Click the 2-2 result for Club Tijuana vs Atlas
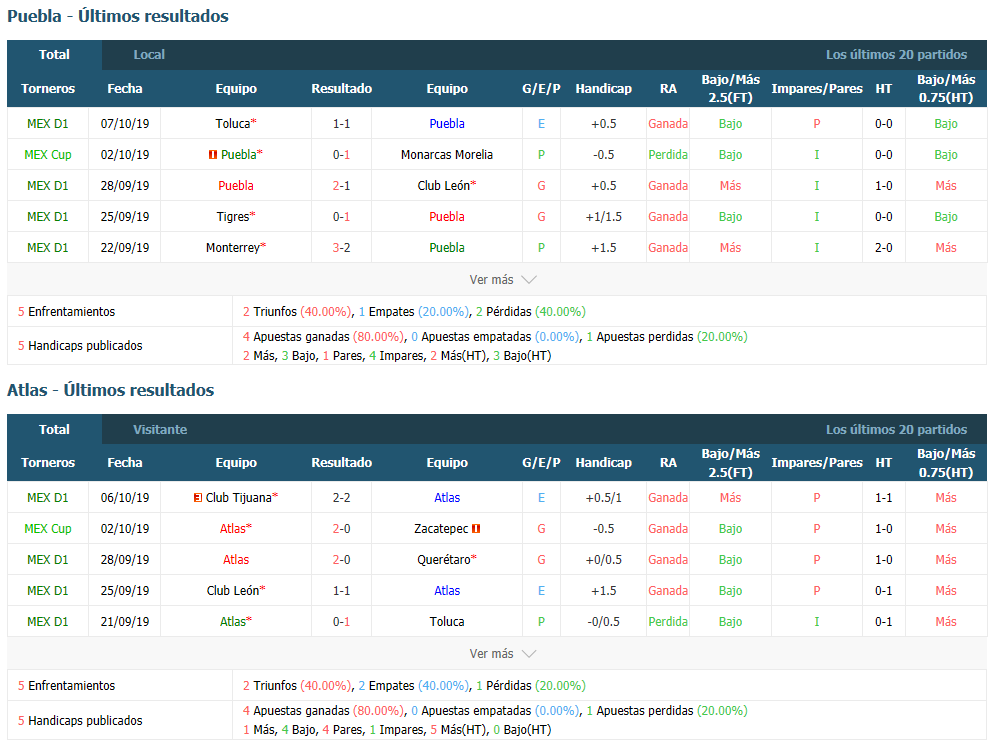The height and width of the screenshot is (744, 996). click(341, 497)
